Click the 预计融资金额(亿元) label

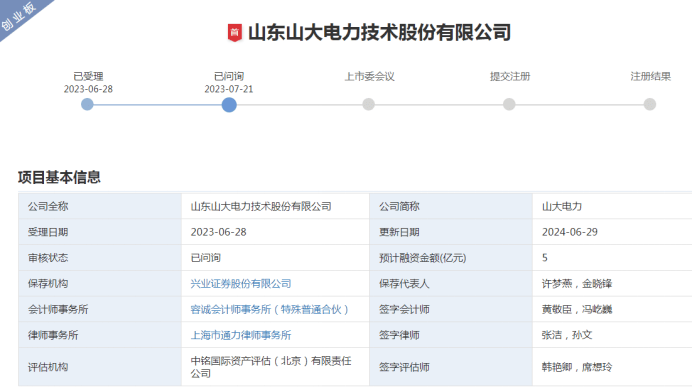423,258
